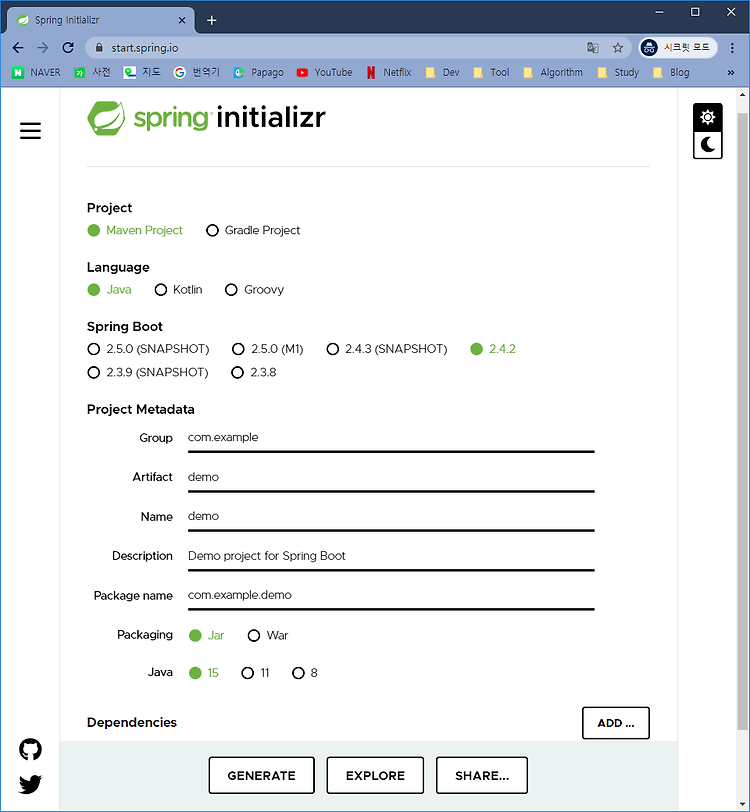
Task: Reload the page
Action: tap(68, 48)
